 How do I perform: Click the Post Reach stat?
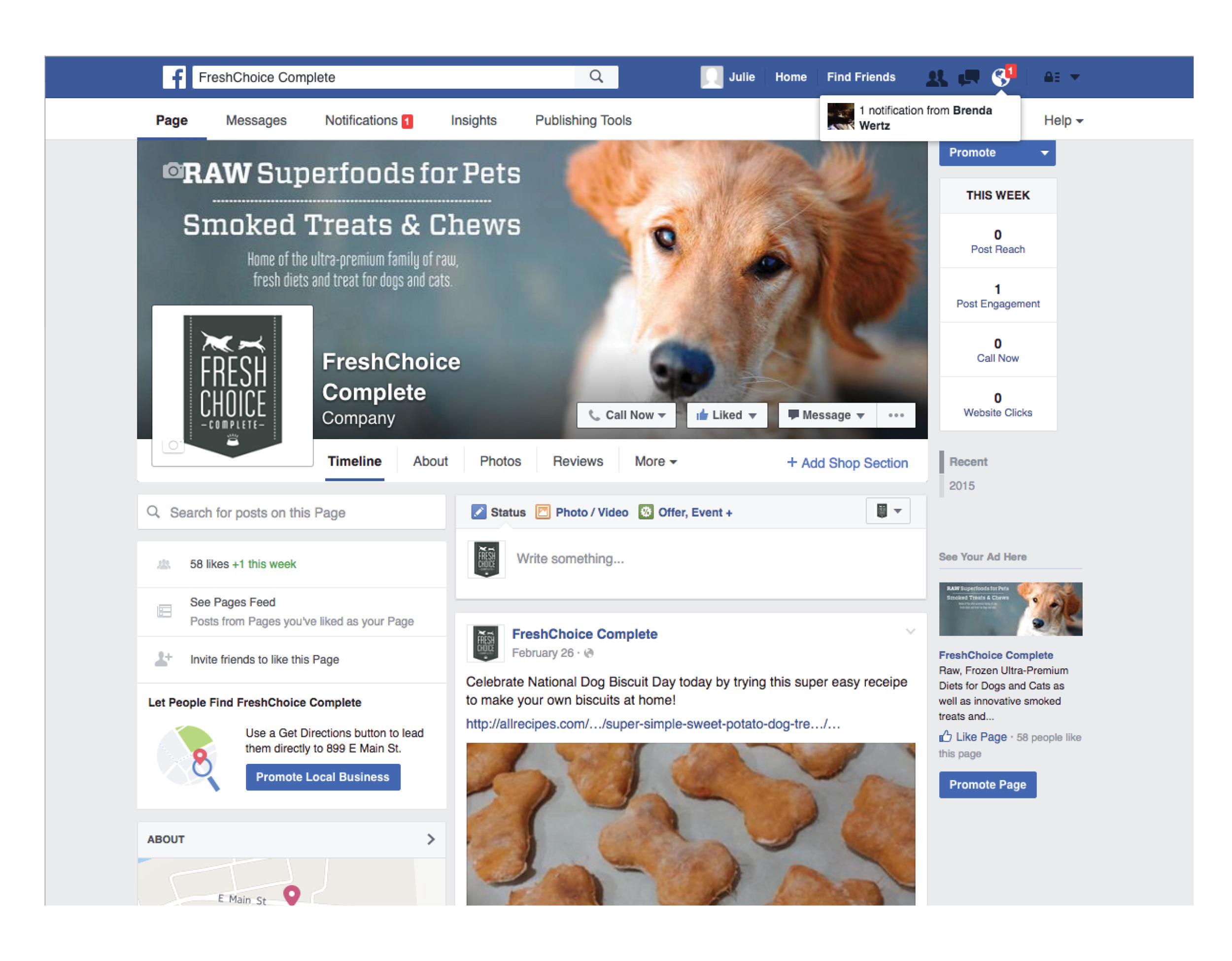coord(997,241)
